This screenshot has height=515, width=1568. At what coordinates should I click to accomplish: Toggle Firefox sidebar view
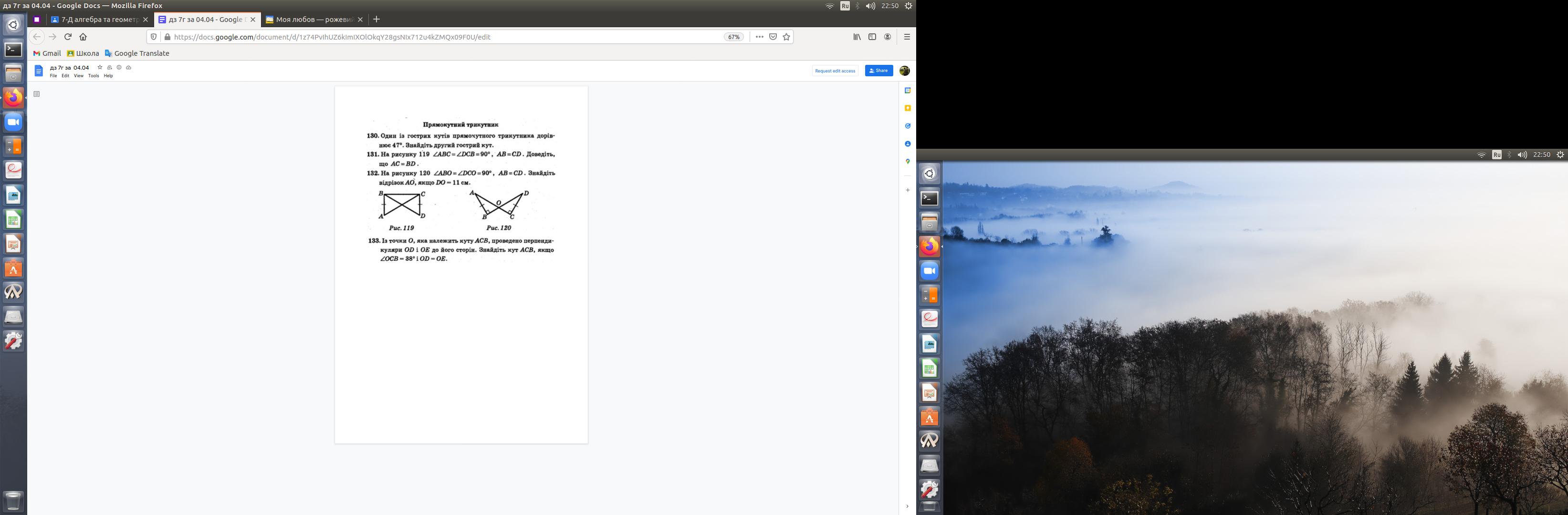872,37
